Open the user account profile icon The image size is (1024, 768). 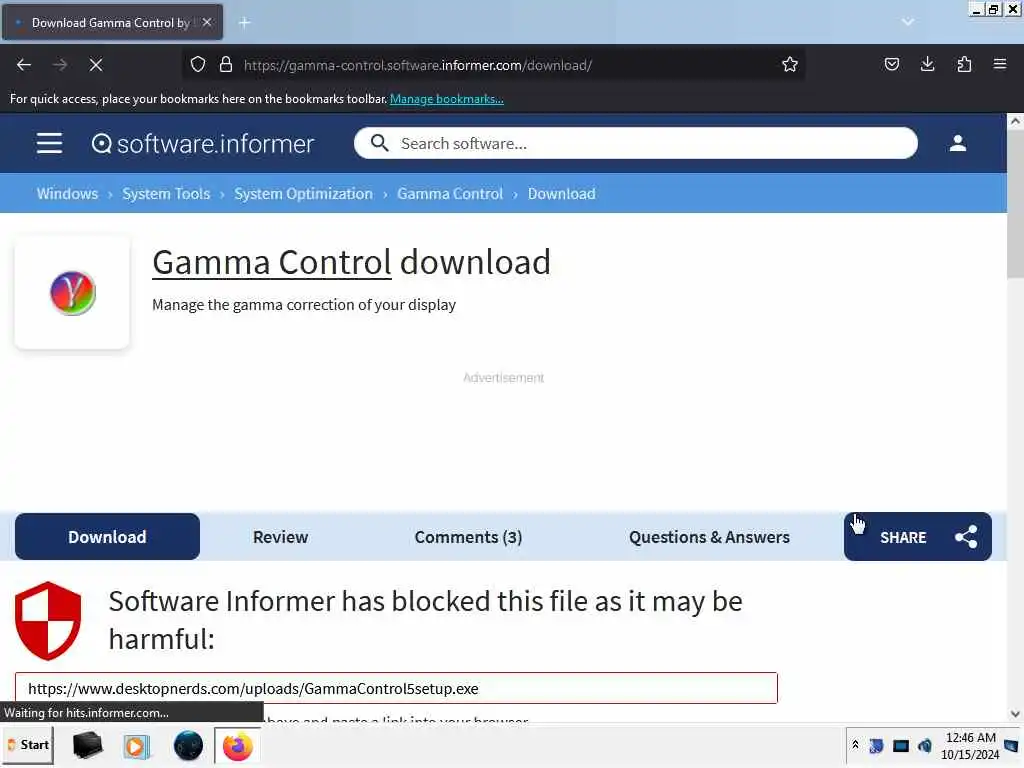pos(957,143)
